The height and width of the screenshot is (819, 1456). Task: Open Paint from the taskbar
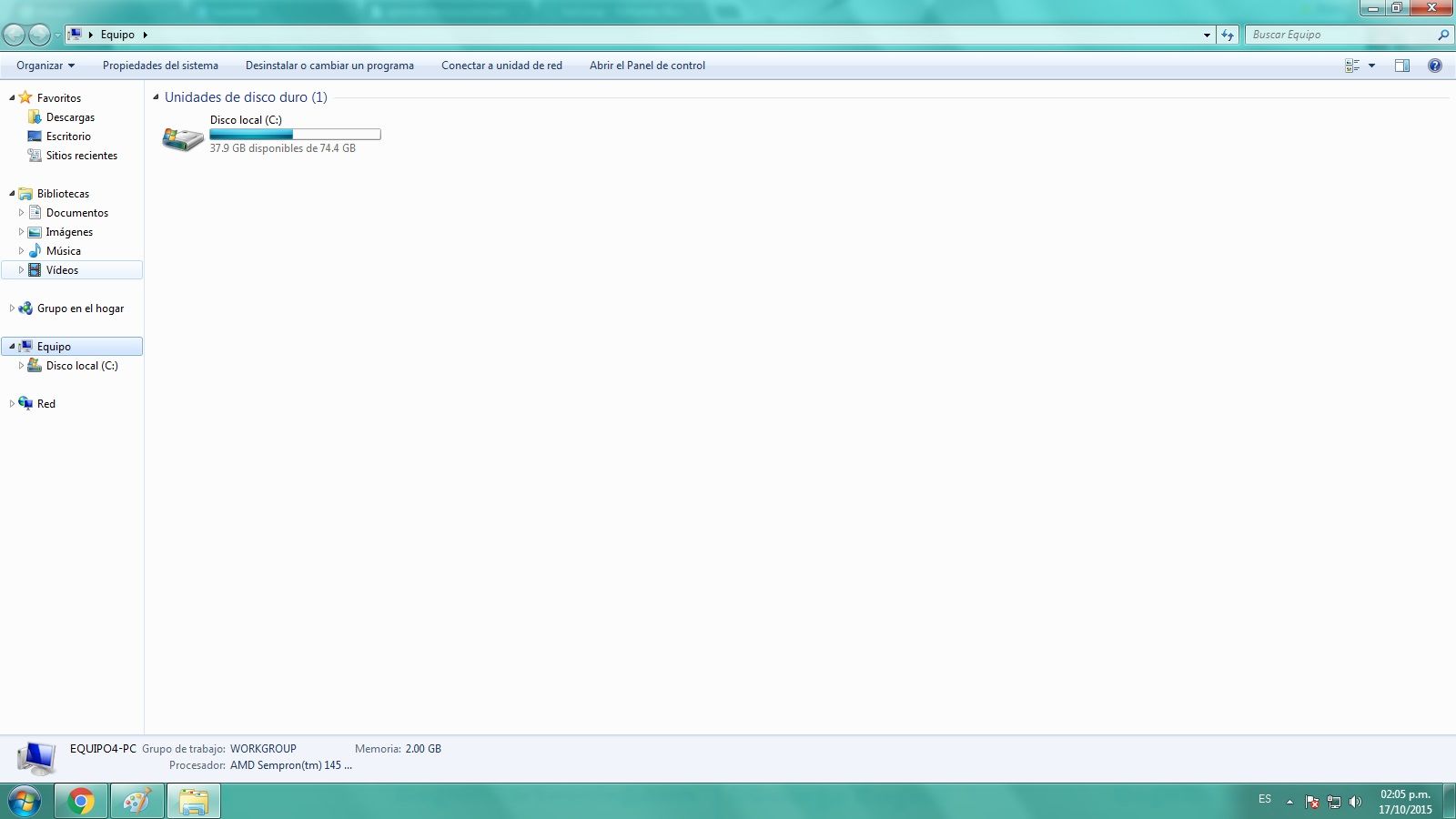(x=137, y=801)
